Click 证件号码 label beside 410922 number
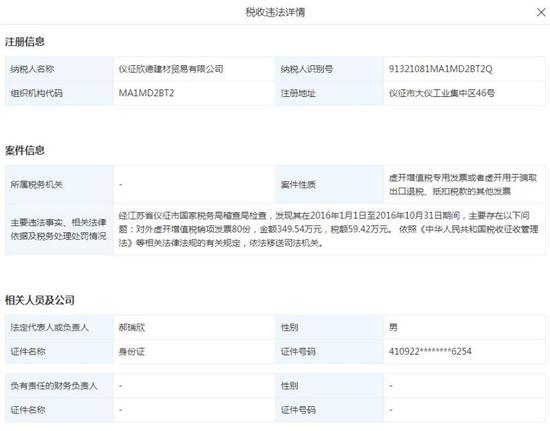This screenshot has height=431, width=550. (x=329, y=351)
